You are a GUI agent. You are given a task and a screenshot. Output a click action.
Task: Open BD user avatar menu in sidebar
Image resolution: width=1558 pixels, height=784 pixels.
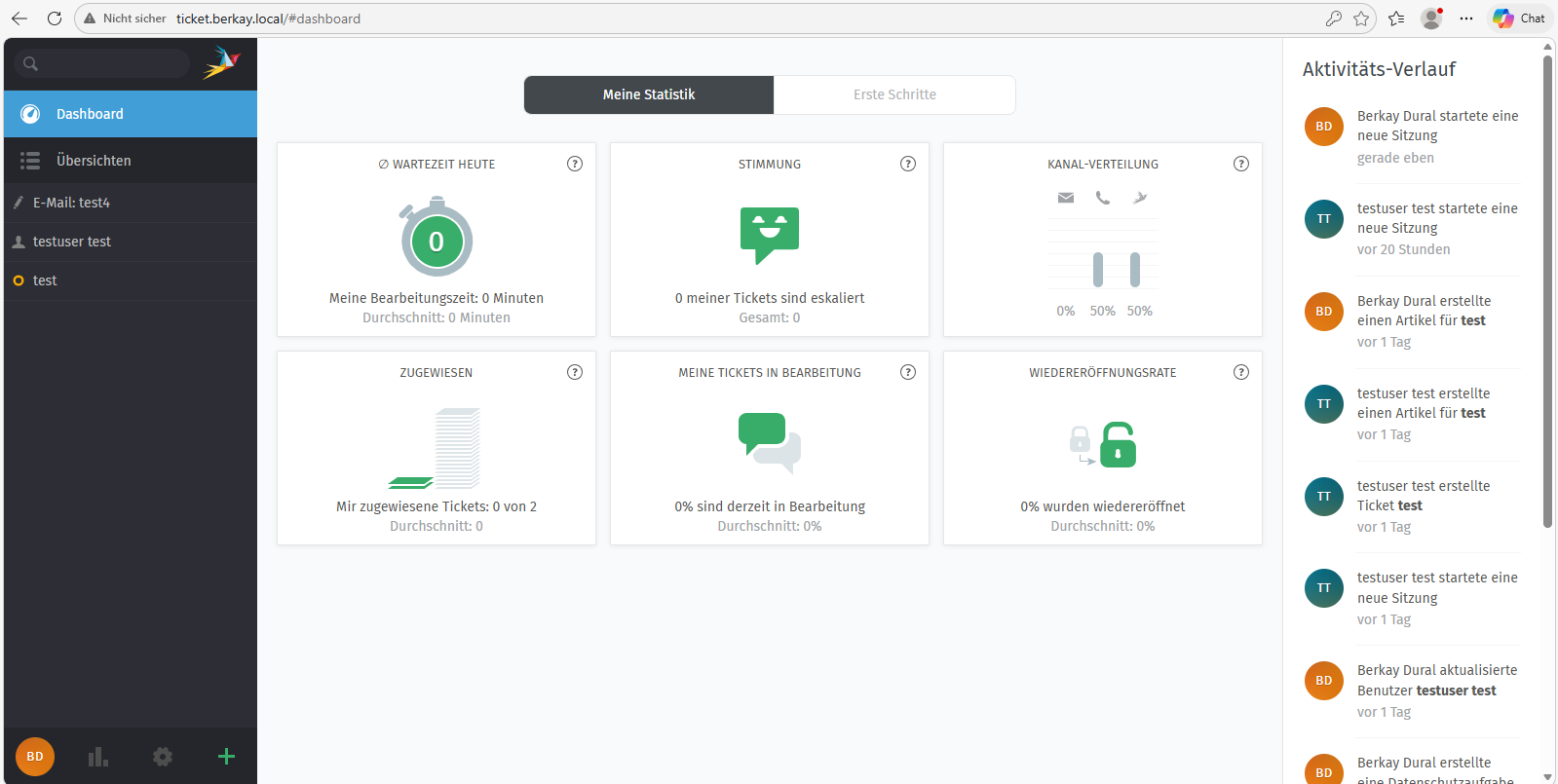click(x=35, y=757)
